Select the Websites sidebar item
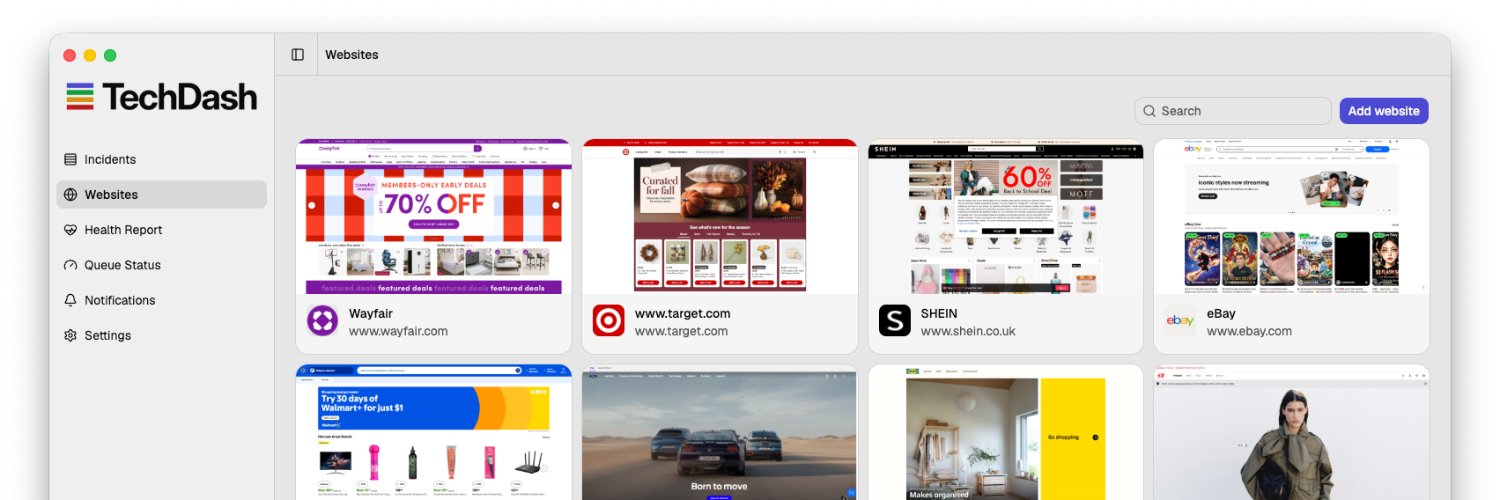1500x500 pixels. click(x=162, y=195)
